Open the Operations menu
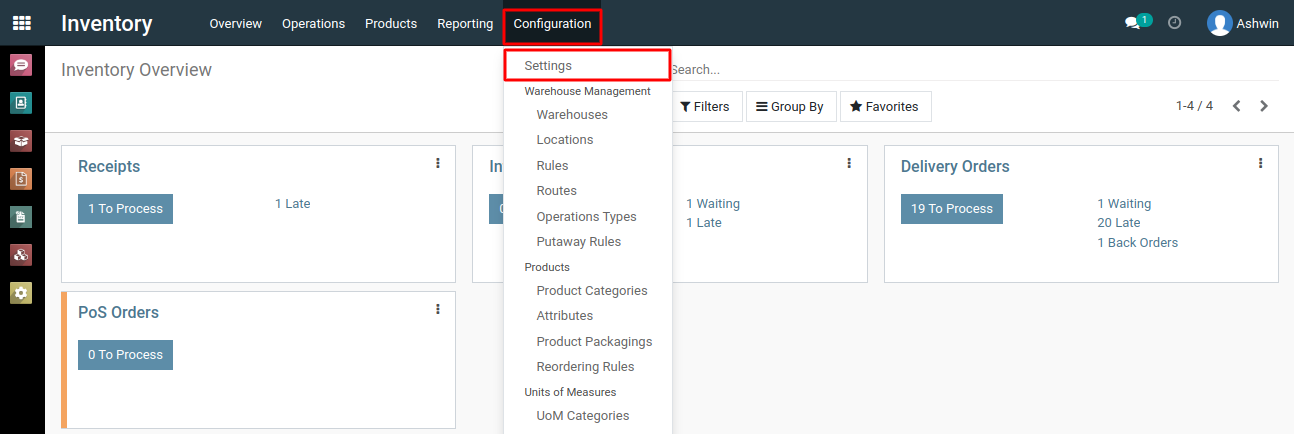 (313, 23)
